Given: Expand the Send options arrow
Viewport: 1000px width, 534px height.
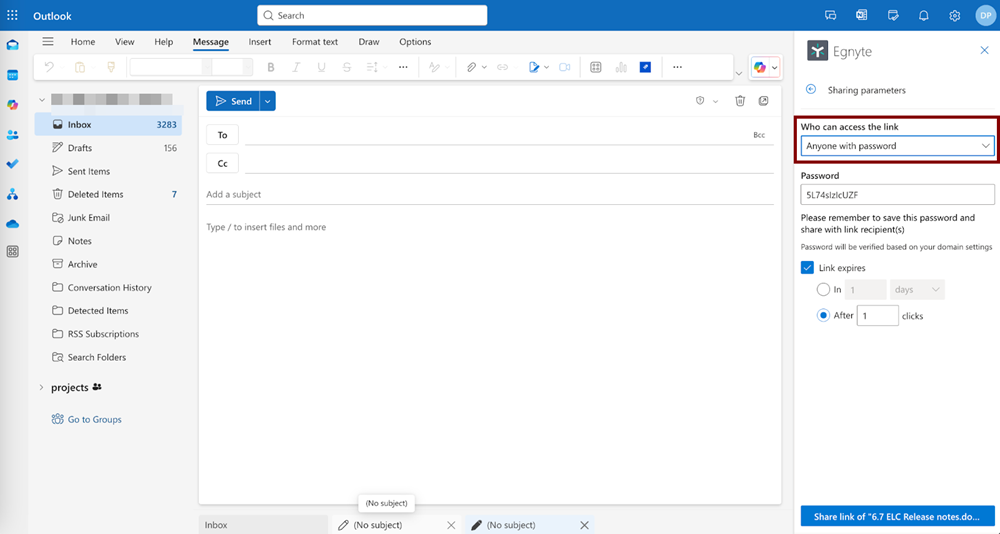Looking at the screenshot, I should (268, 101).
